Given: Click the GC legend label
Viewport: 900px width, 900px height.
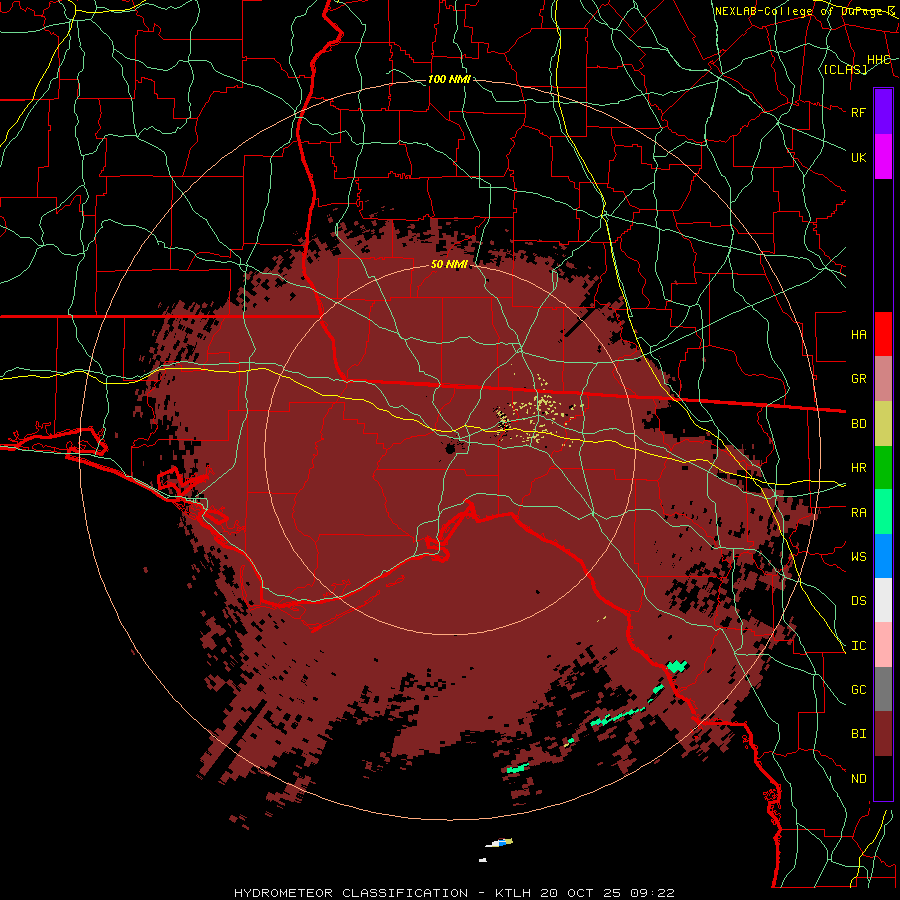Looking at the screenshot, I should (x=858, y=690).
